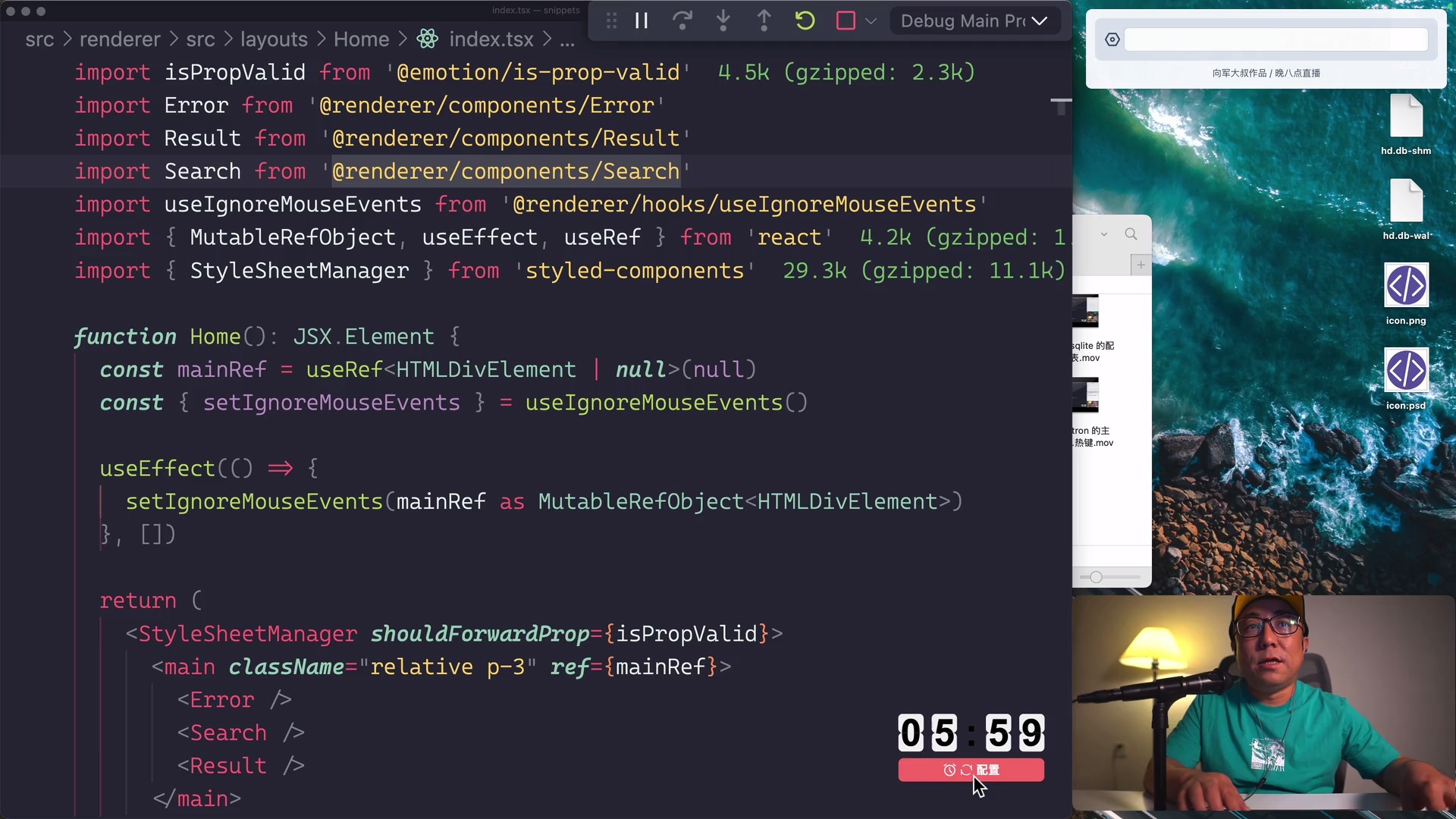Open the Debug Main Pro configuration dropdown
Image resolution: width=1456 pixels, height=819 pixels.
pos(974,20)
